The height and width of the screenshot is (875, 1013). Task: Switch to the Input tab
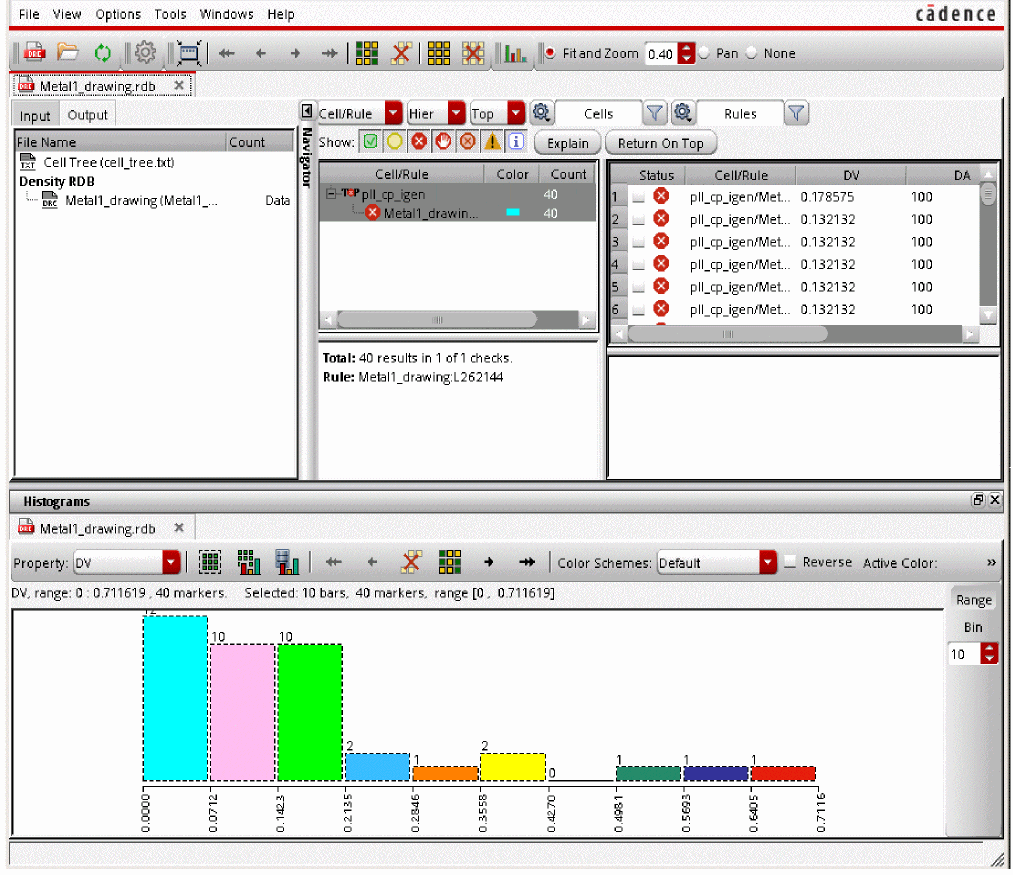(x=35, y=115)
